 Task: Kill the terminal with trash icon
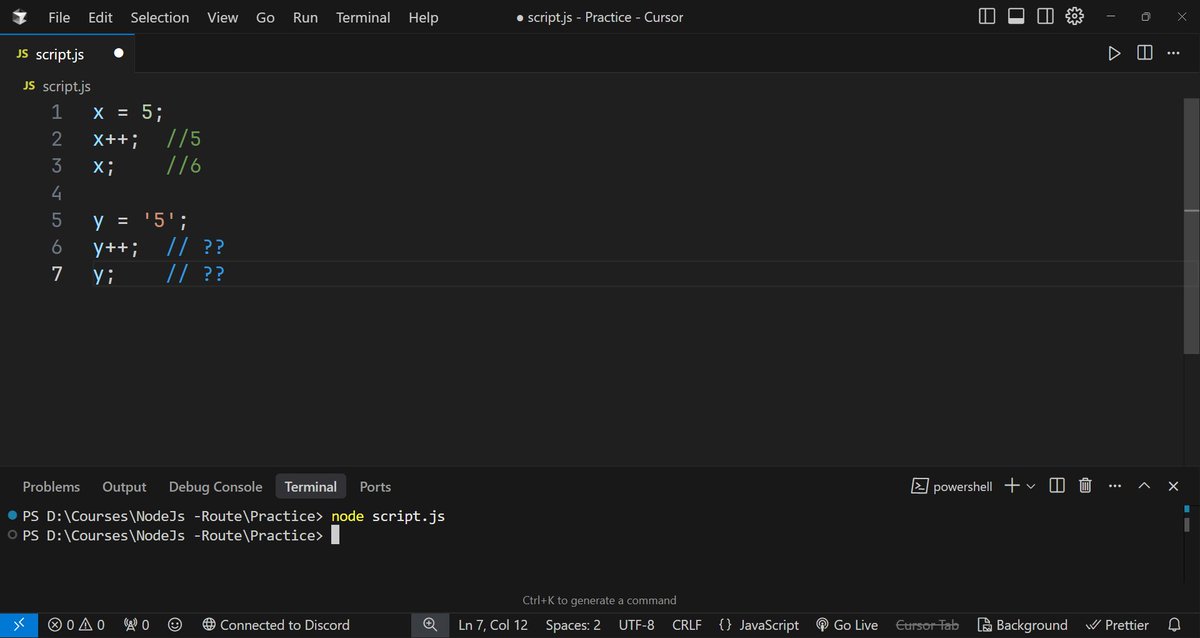click(x=1086, y=486)
